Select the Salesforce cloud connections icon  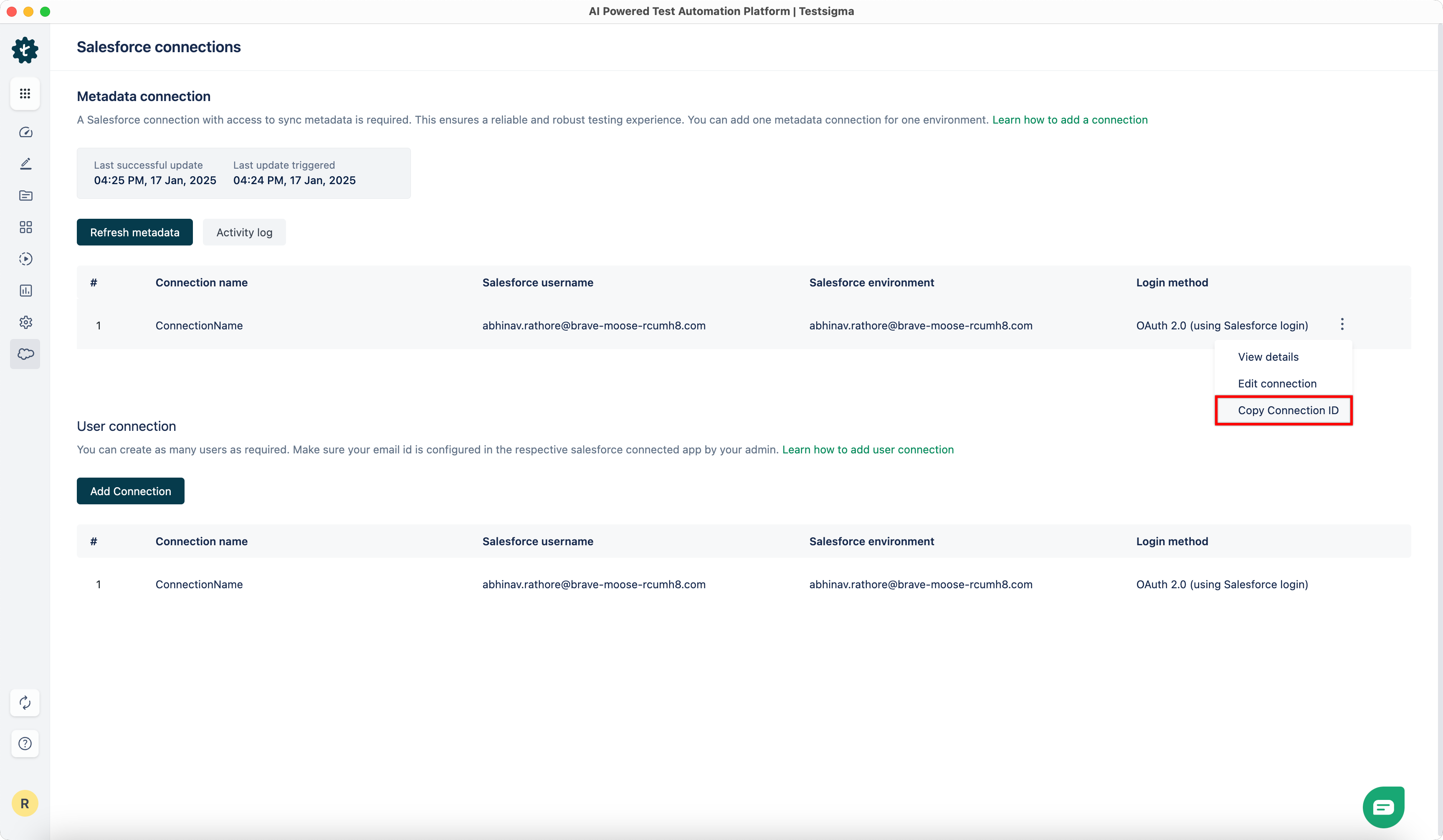pyautogui.click(x=25, y=354)
